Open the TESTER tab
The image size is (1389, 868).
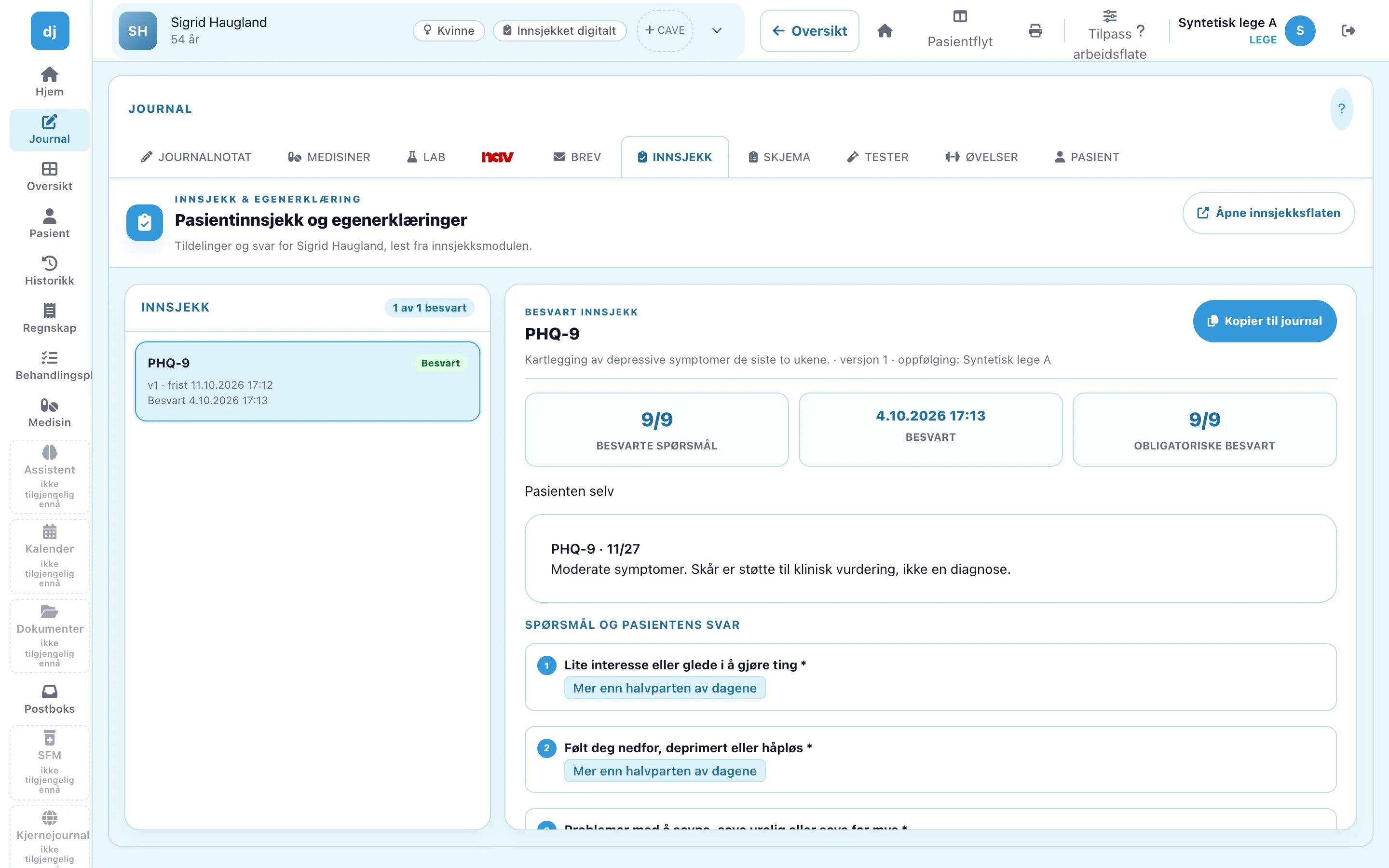[x=878, y=157]
